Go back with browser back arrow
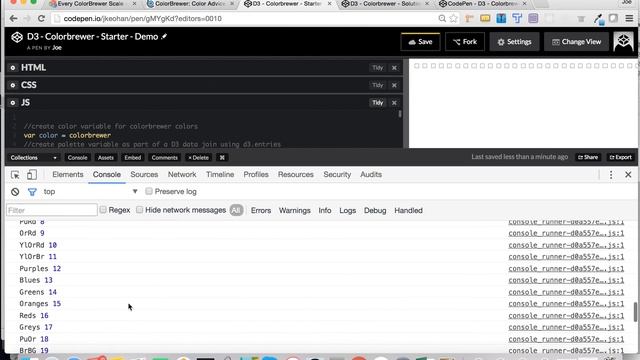The height and width of the screenshot is (360, 640). click(x=13, y=18)
